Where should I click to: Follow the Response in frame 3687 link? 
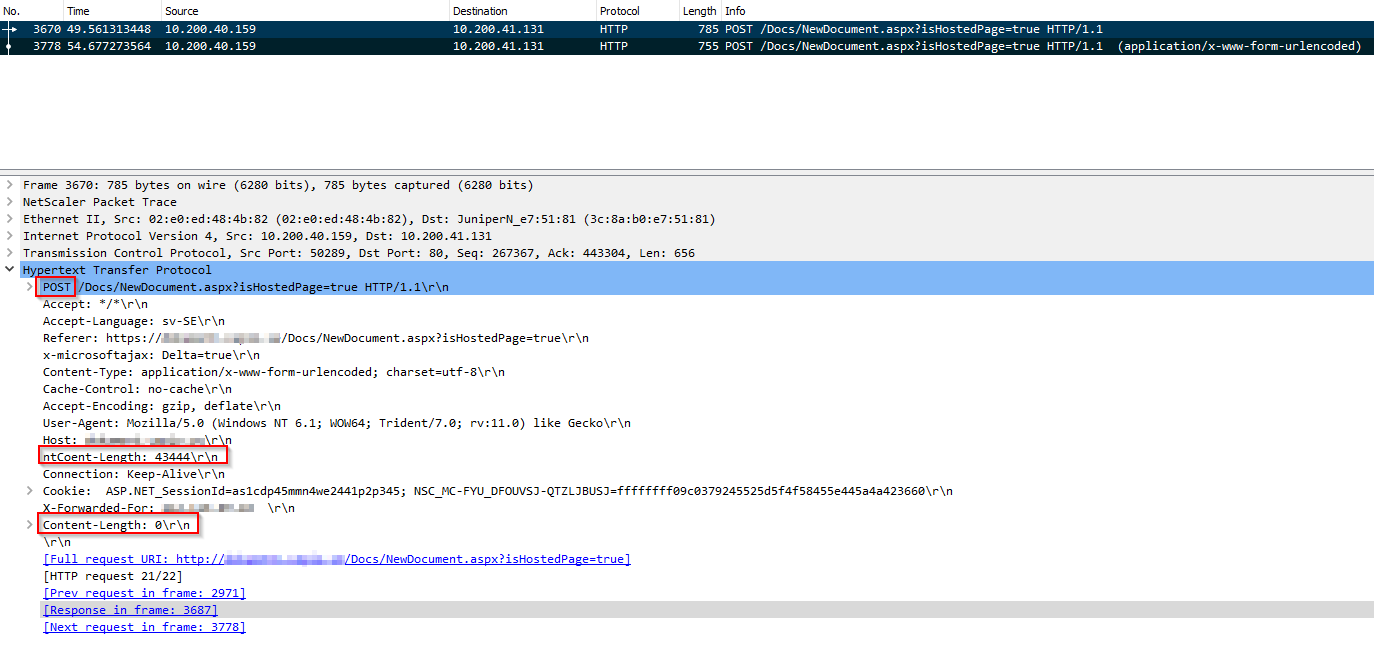pos(130,610)
